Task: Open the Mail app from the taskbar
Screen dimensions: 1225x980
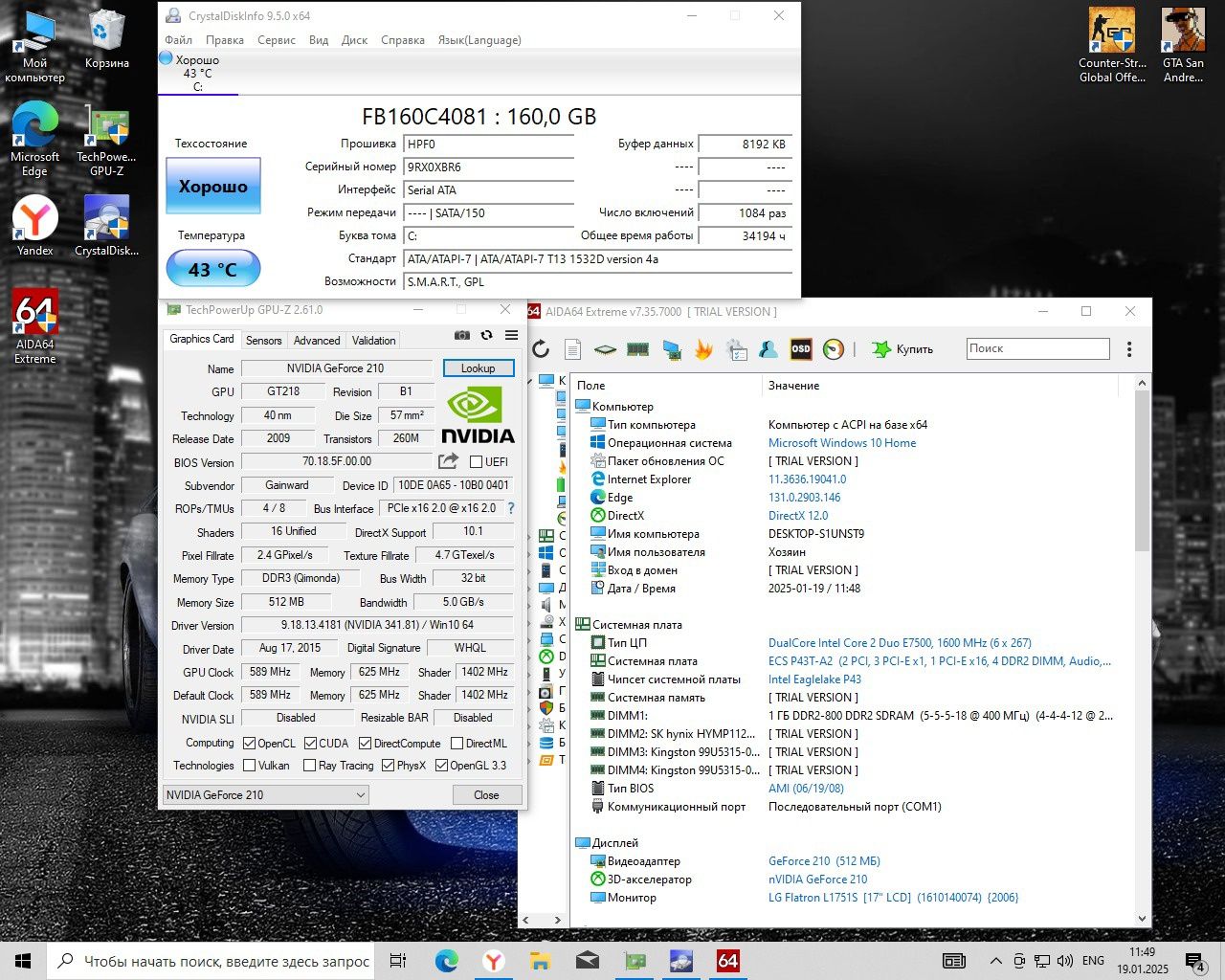Action: click(587, 961)
